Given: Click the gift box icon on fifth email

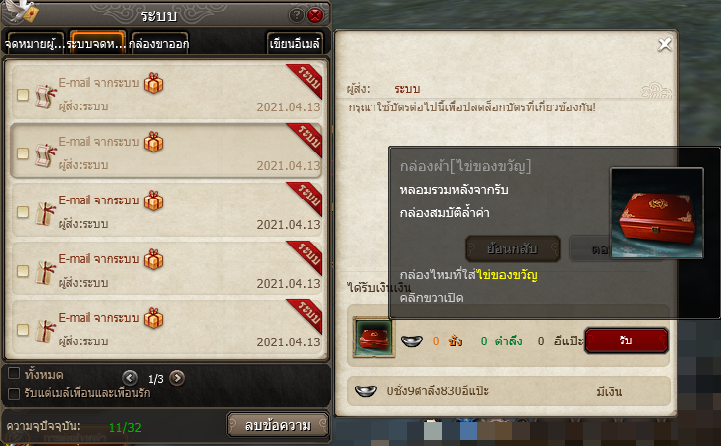Looking at the screenshot, I should point(154,318).
